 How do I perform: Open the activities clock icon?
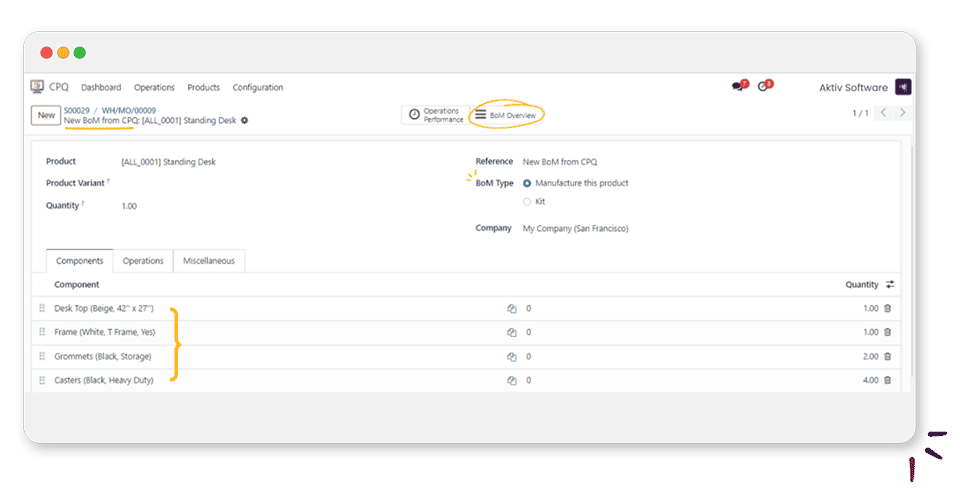tap(764, 87)
